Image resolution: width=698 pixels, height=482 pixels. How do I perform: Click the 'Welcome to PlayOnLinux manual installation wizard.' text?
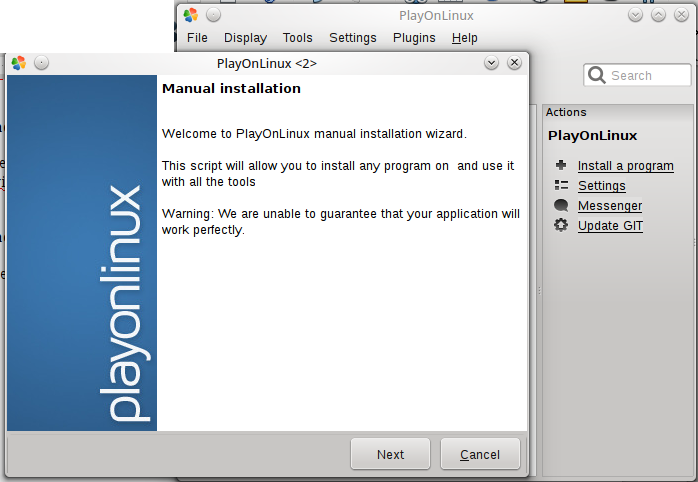tap(314, 134)
